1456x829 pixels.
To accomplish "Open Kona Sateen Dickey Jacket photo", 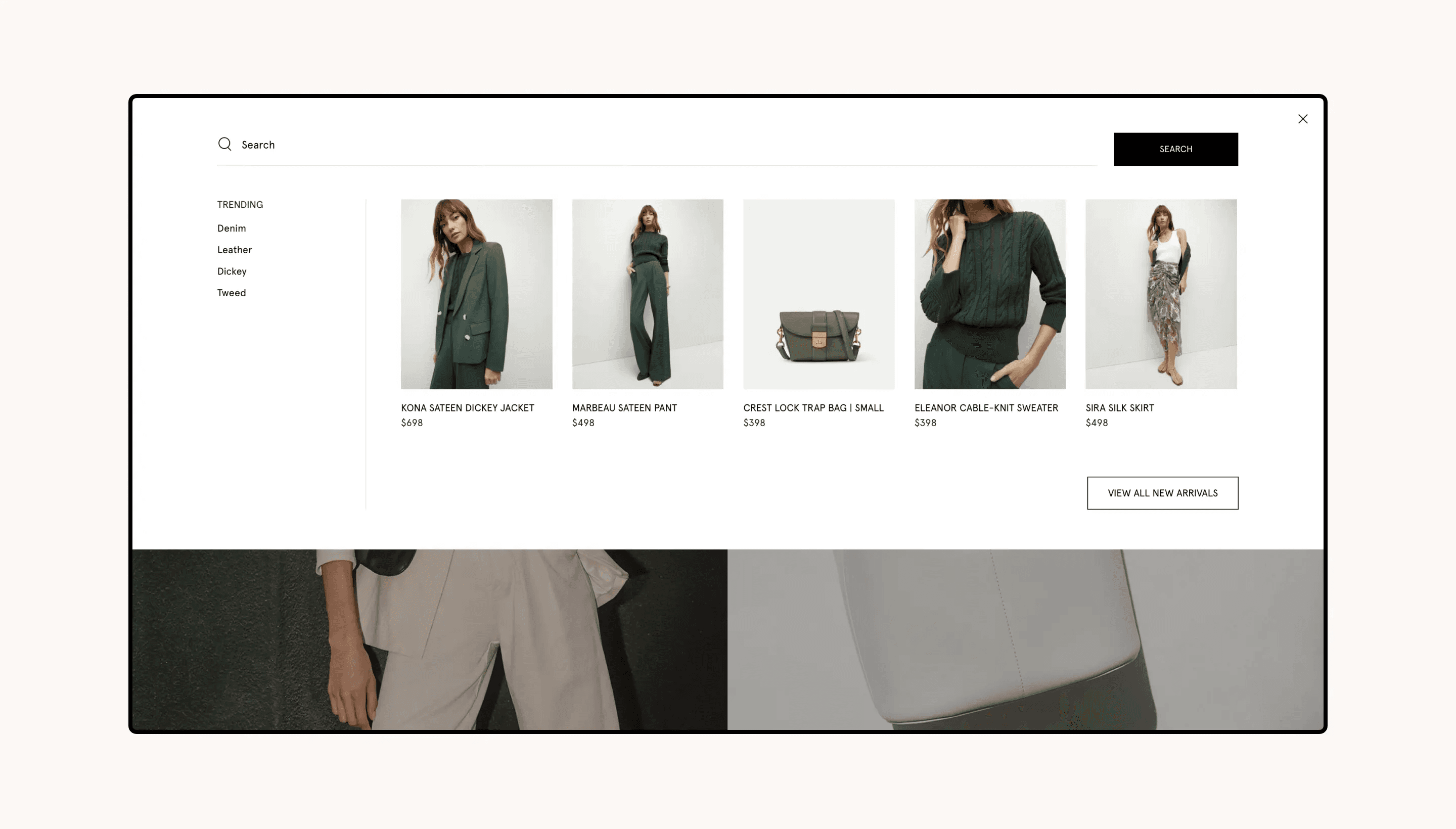I will [476, 294].
